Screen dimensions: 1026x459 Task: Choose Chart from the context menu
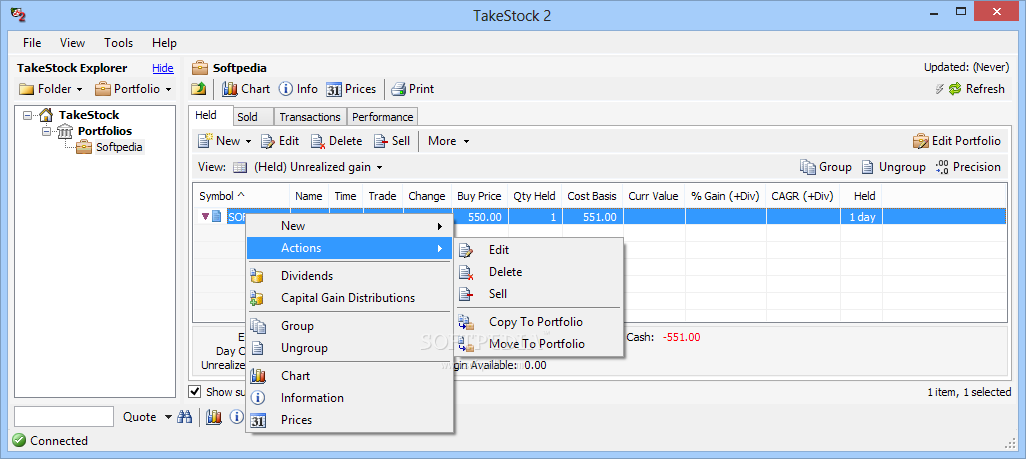point(349,375)
